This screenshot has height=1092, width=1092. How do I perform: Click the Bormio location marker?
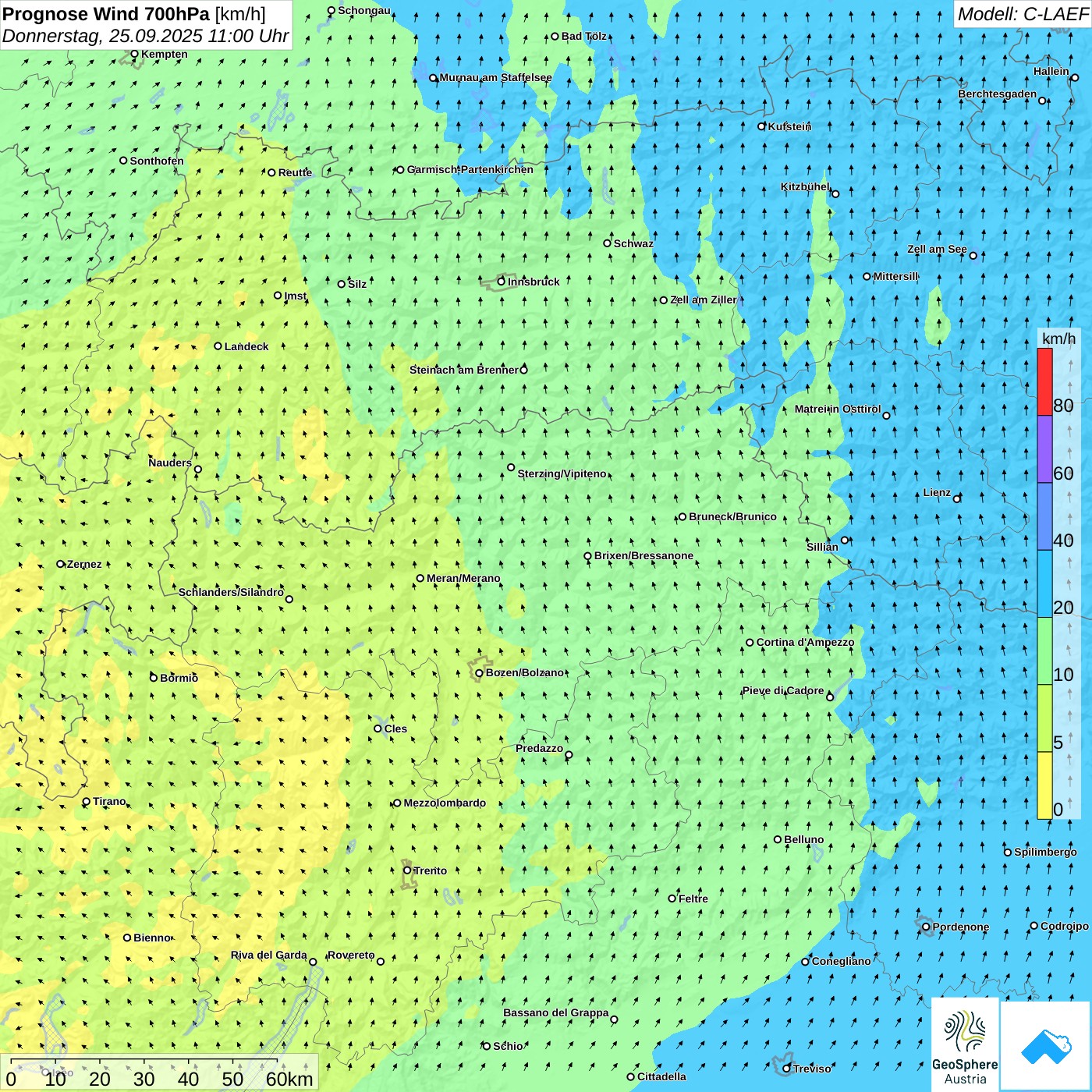[x=154, y=678]
